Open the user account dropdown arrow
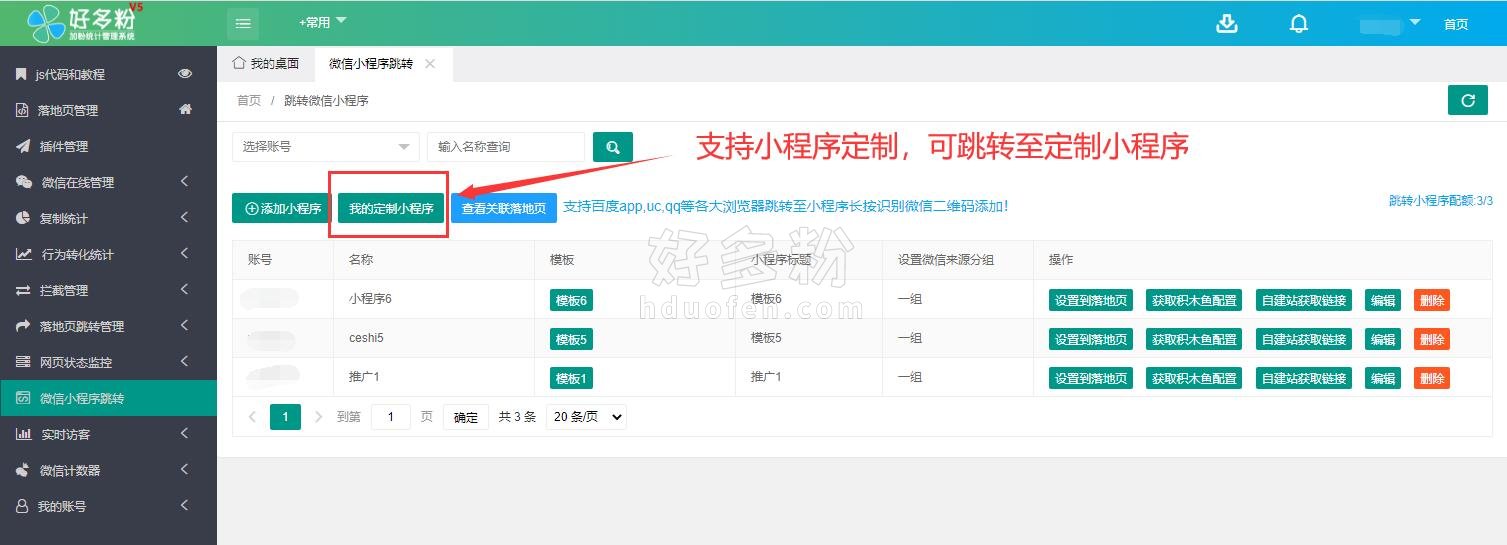This screenshot has width=1507, height=545. tap(1414, 22)
